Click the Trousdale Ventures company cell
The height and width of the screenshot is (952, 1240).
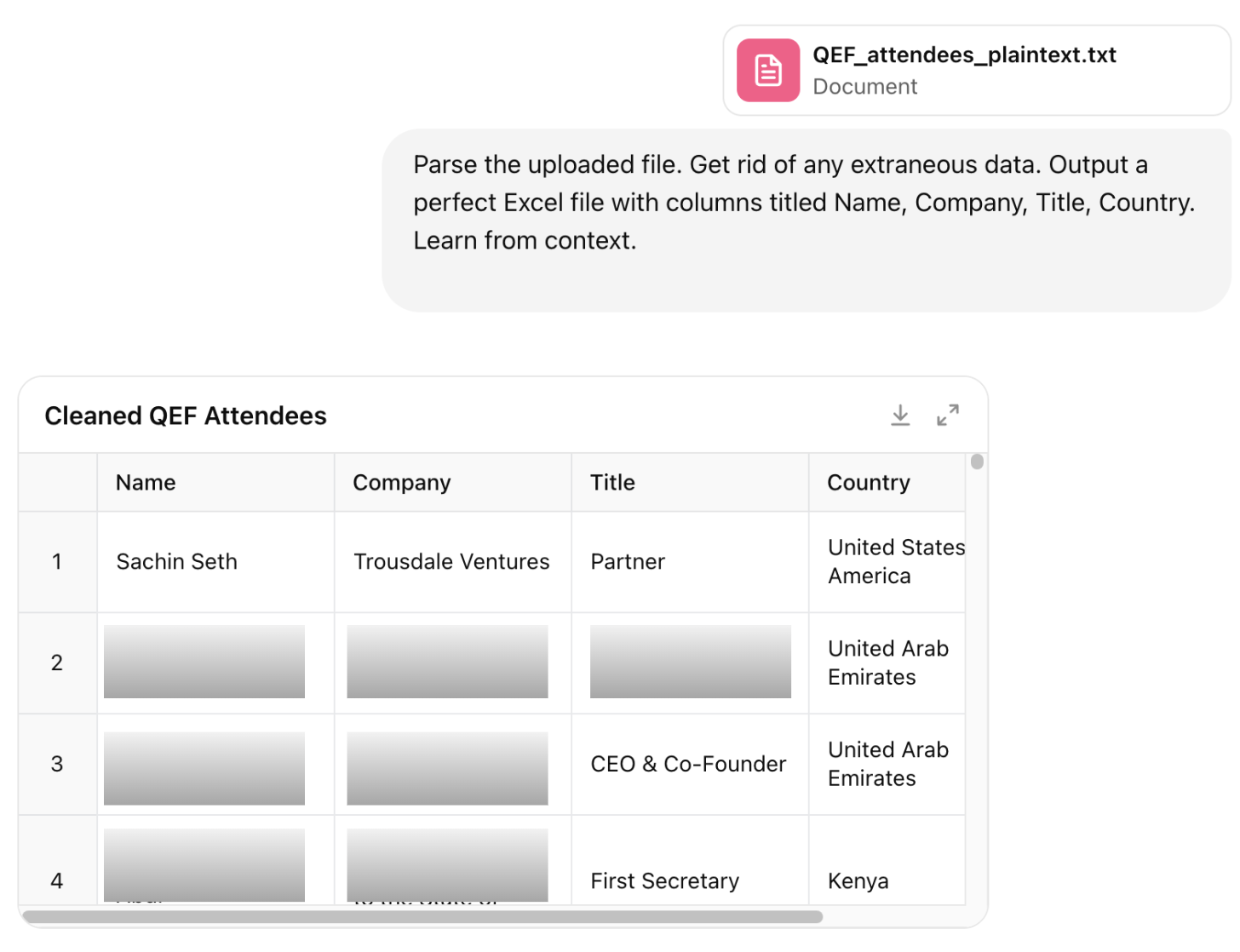451,562
